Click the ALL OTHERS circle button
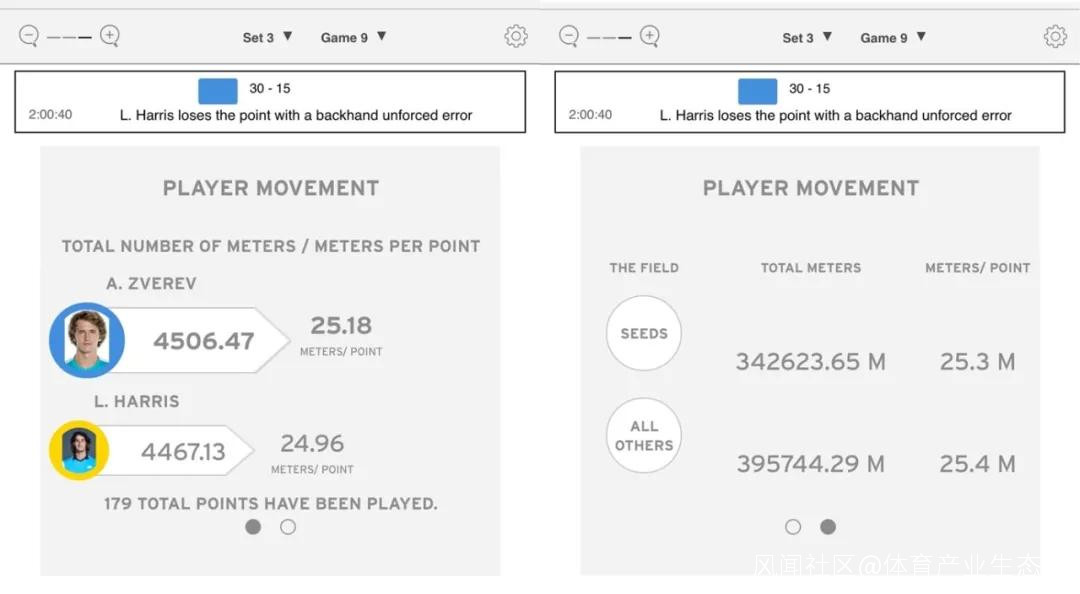This screenshot has height=594, width=1080. coord(644,436)
